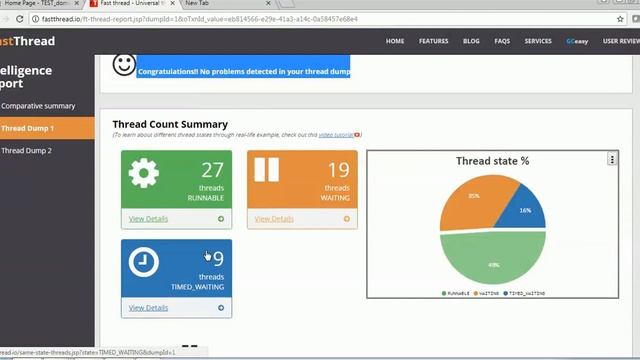Click the address bar URL field
This screenshot has width=640, height=360.
(327, 19)
